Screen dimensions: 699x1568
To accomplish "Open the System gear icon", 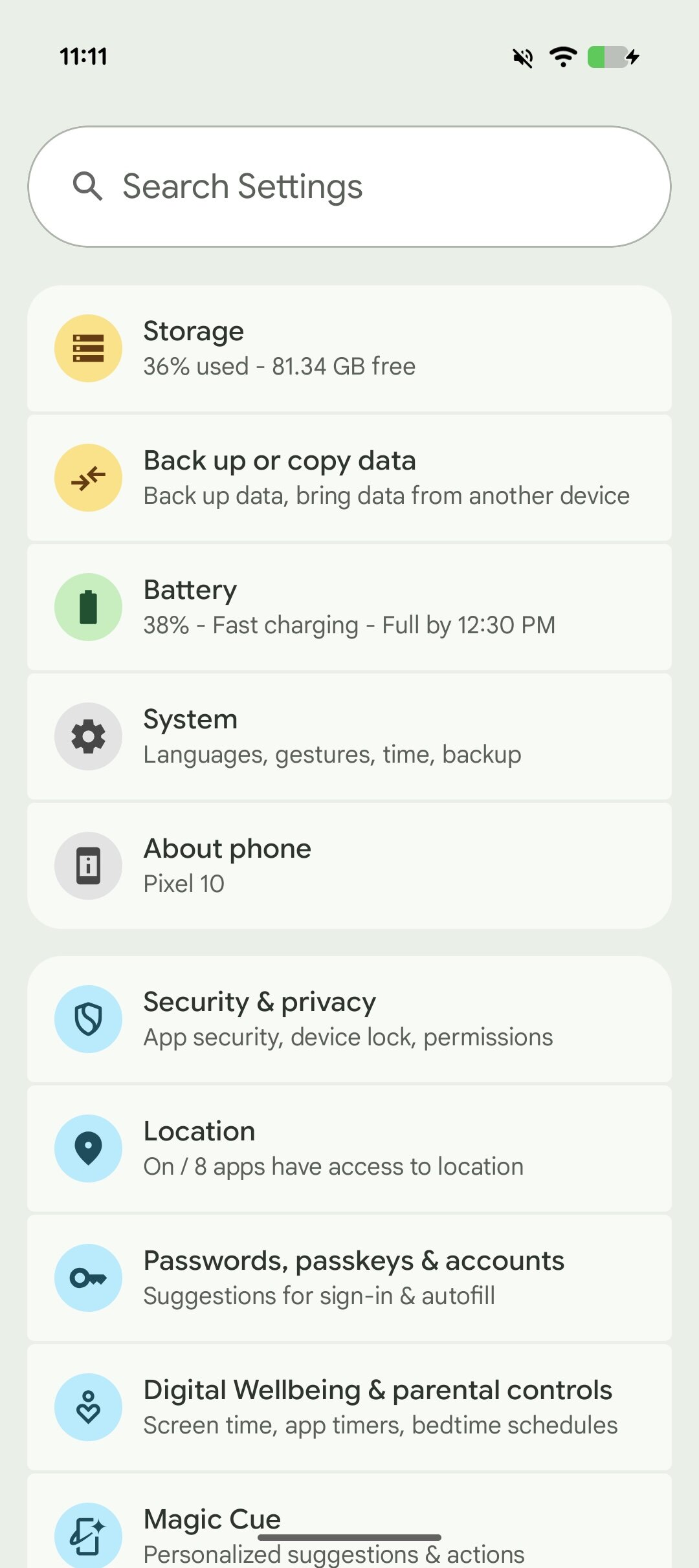I will point(88,735).
